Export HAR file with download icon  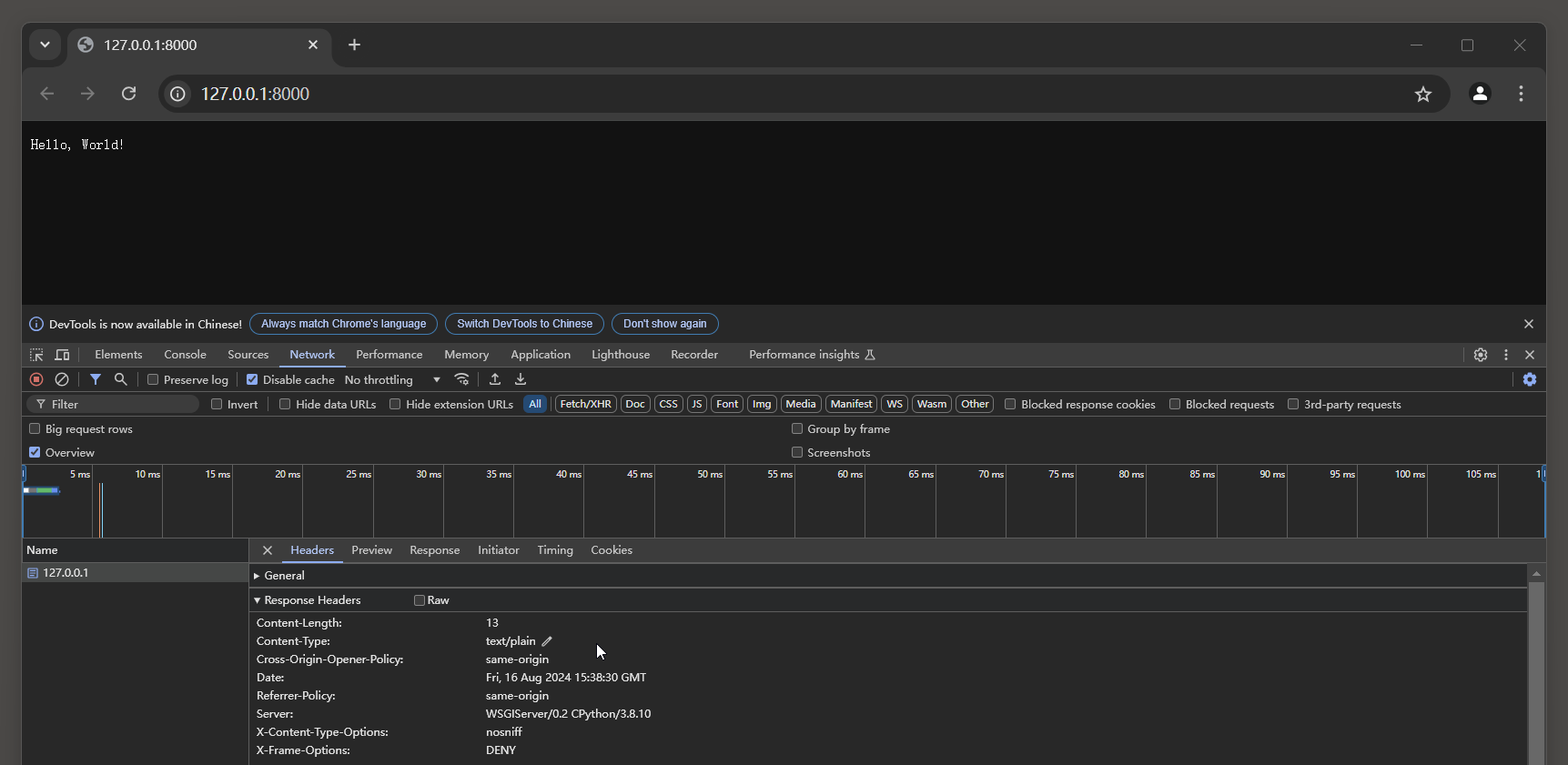[x=521, y=379]
